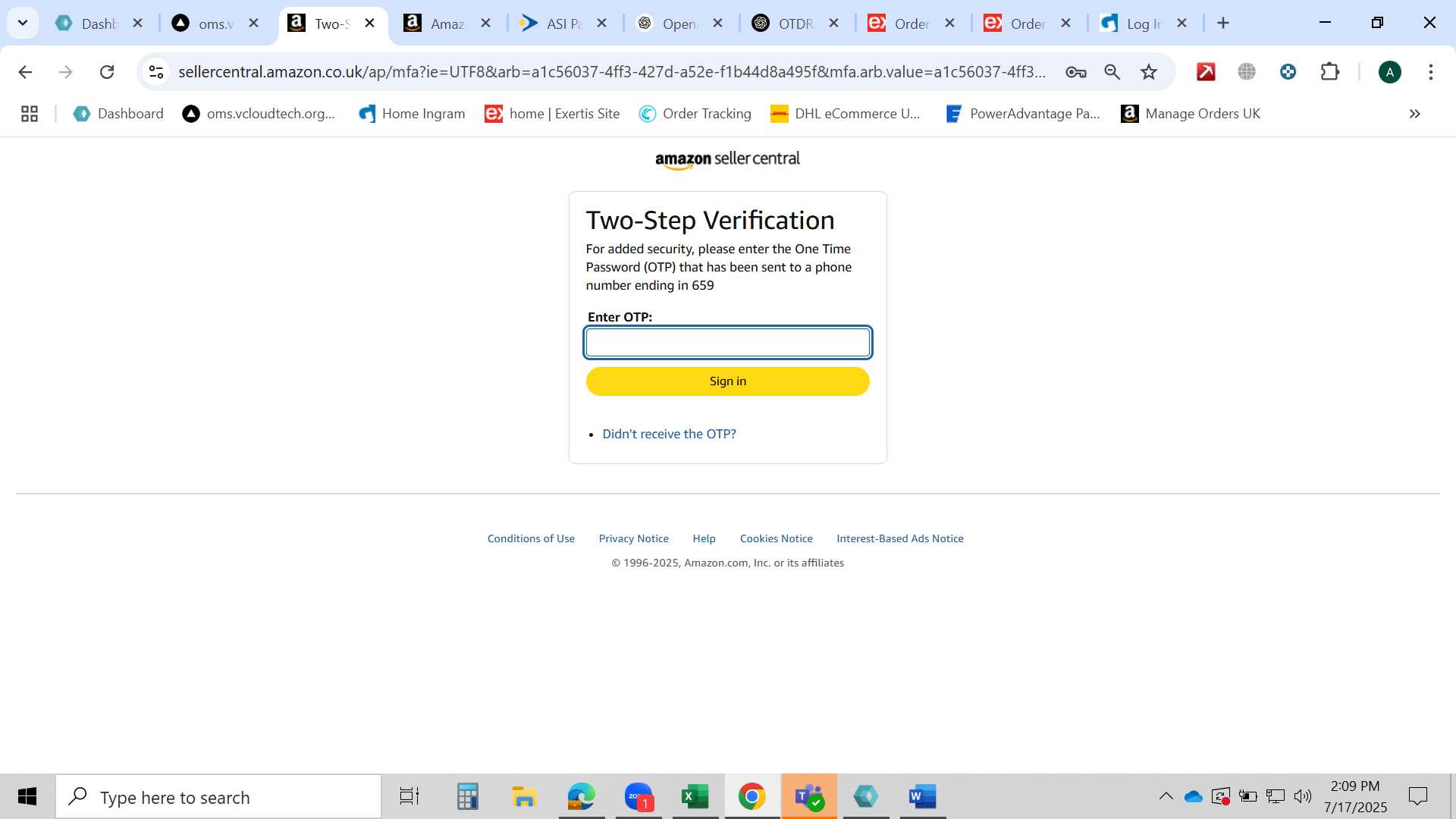This screenshot has width=1456, height=819.
Task: Open the Windows Start menu
Action: click(27, 797)
